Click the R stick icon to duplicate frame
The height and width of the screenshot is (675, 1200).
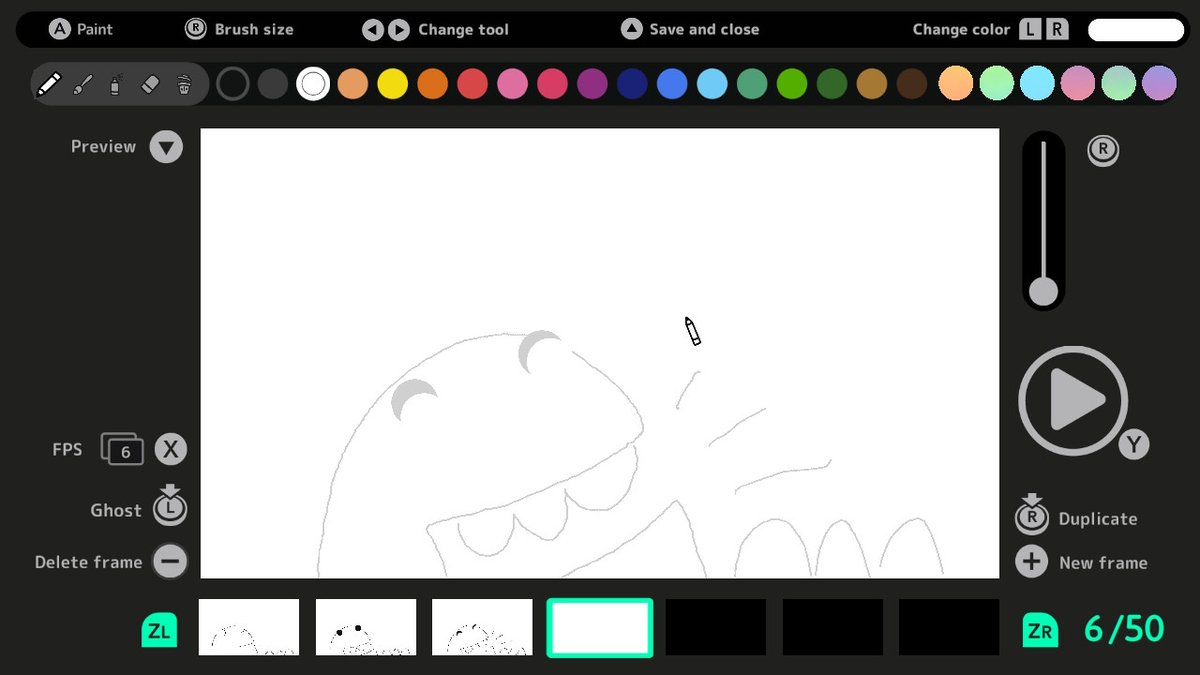1032,514
